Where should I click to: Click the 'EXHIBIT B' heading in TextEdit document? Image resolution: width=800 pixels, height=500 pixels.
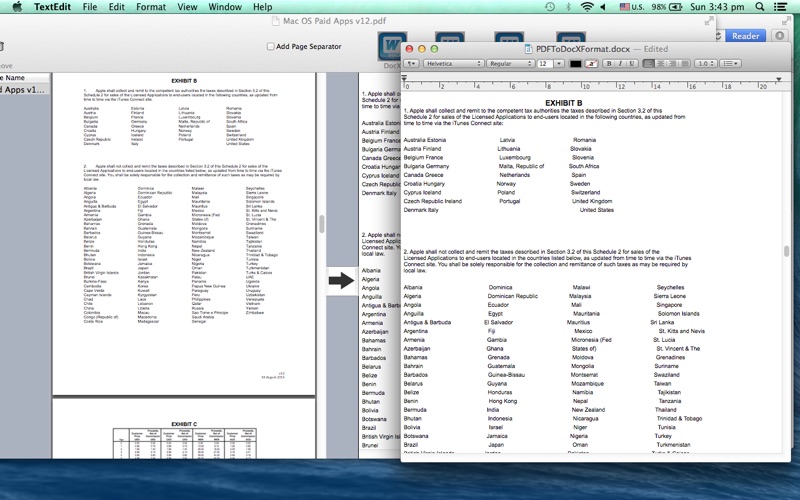coord(563,103)
